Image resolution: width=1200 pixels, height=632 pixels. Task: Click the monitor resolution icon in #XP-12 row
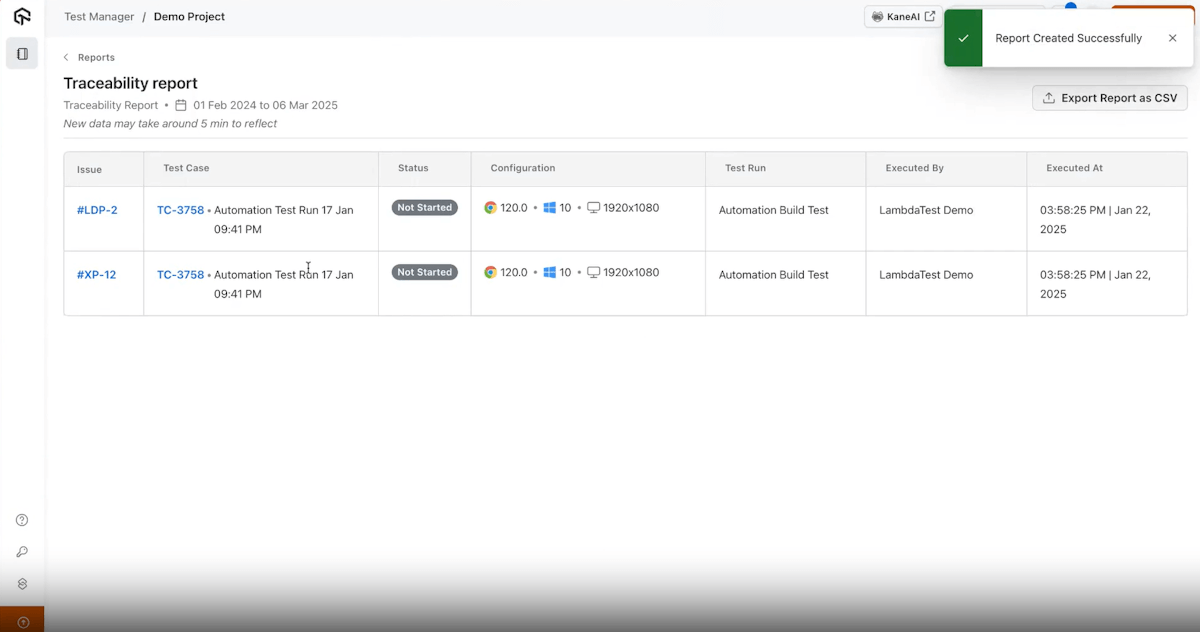[x=593, y=272]
